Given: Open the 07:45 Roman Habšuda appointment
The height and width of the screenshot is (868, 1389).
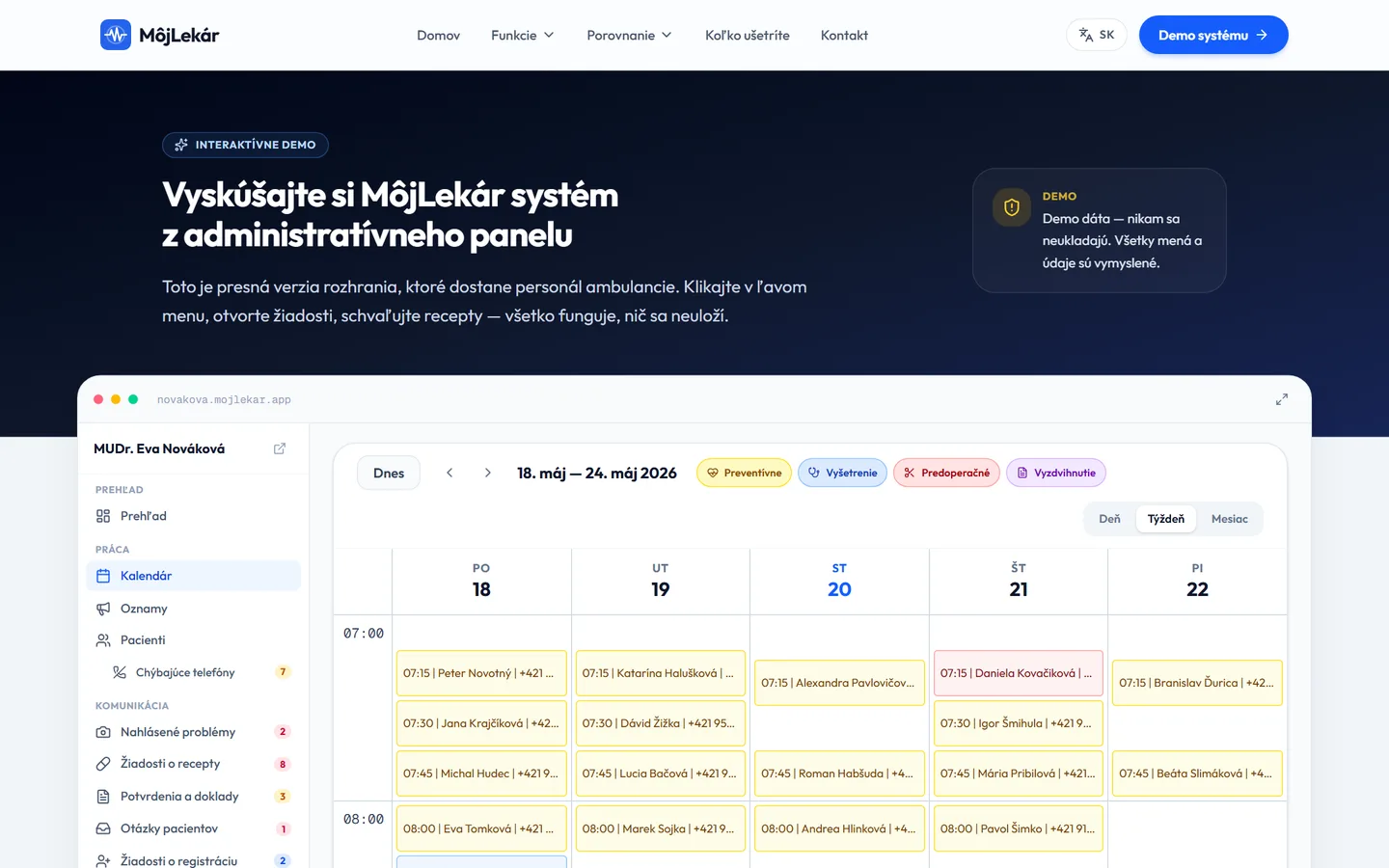Looking at the screenshot, I should pos(840,773).
